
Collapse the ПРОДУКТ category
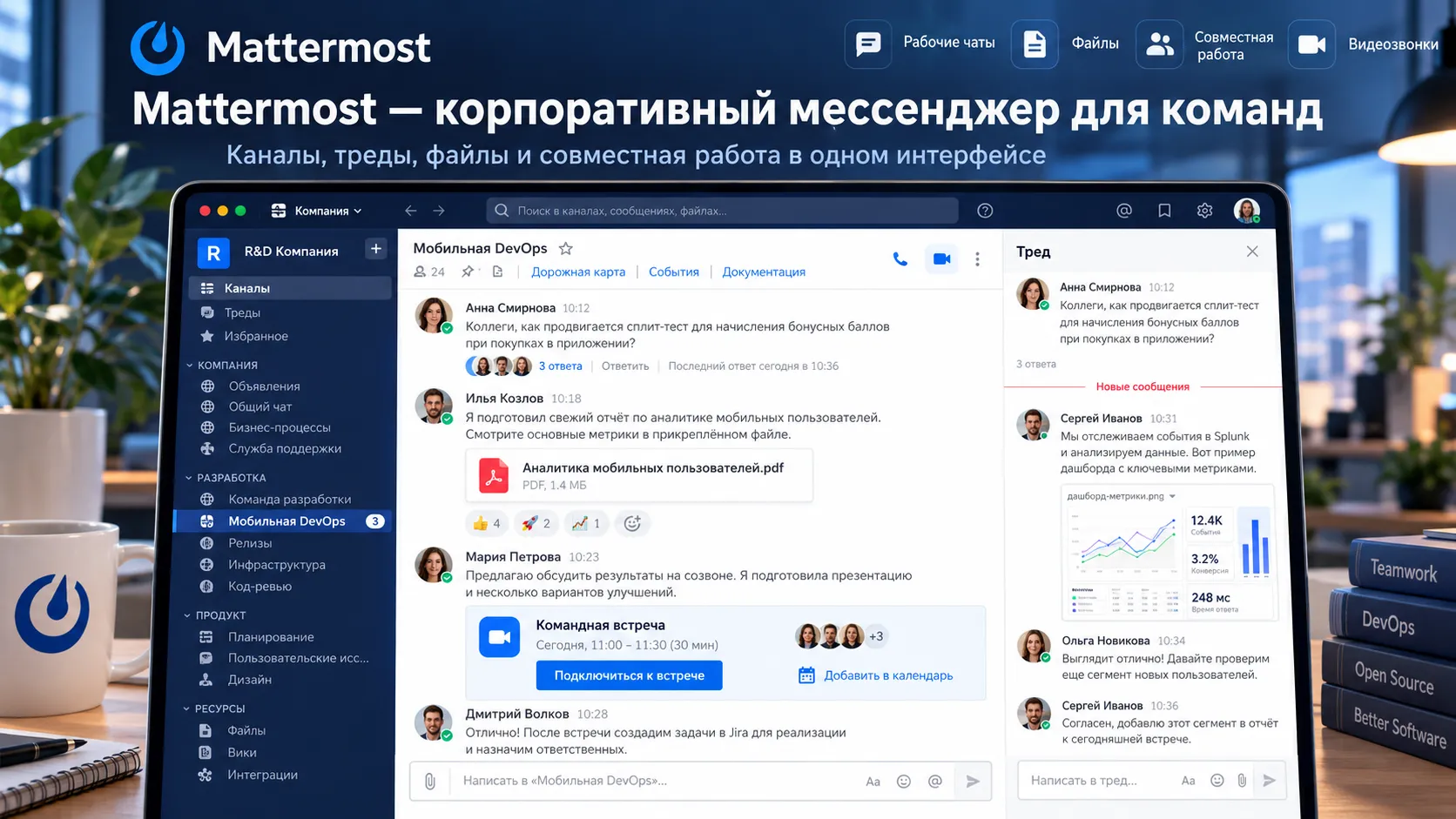(x=215, y=615)
